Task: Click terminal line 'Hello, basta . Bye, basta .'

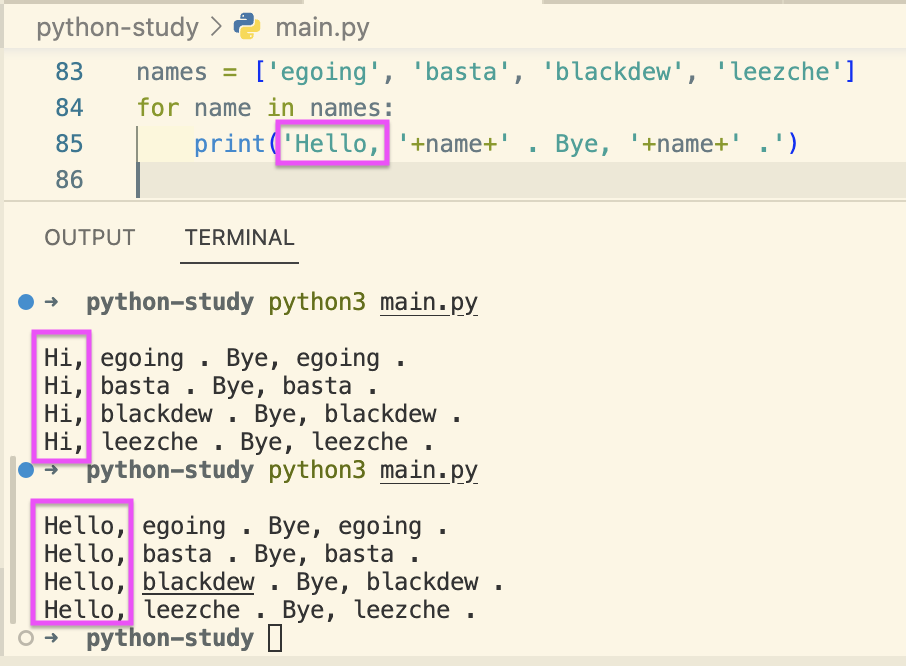Action: (x=231, y=555)
